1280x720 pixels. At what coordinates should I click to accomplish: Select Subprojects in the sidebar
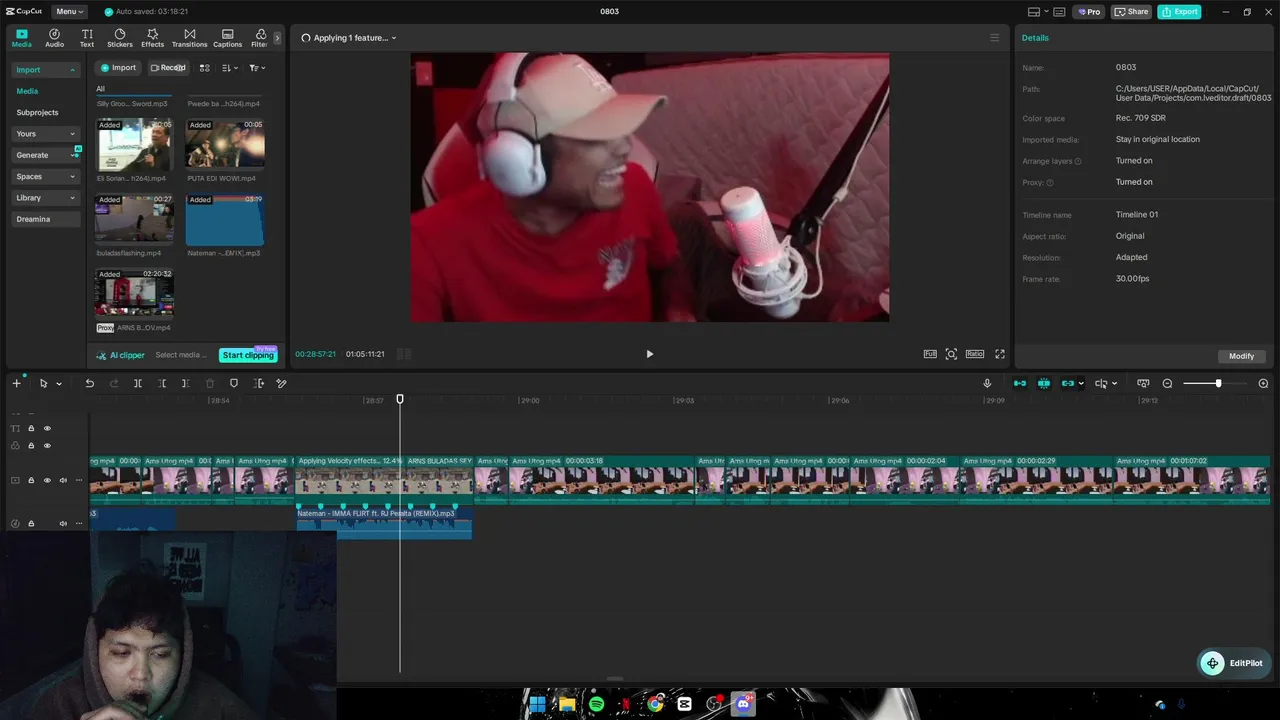tap(37, 113)
